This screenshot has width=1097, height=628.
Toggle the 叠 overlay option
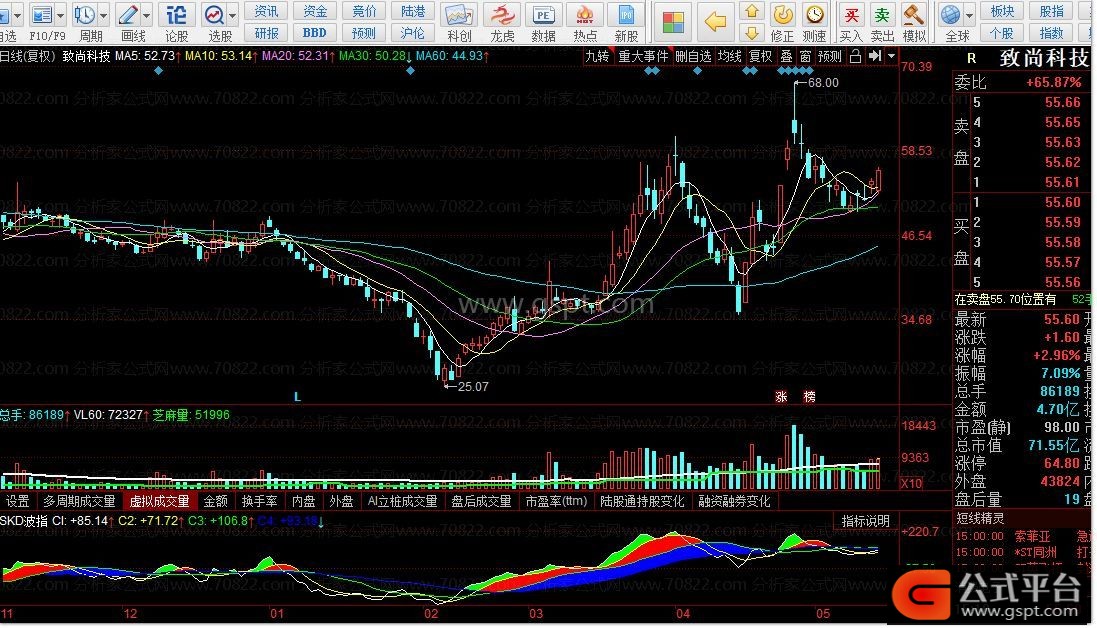(786, 56)
